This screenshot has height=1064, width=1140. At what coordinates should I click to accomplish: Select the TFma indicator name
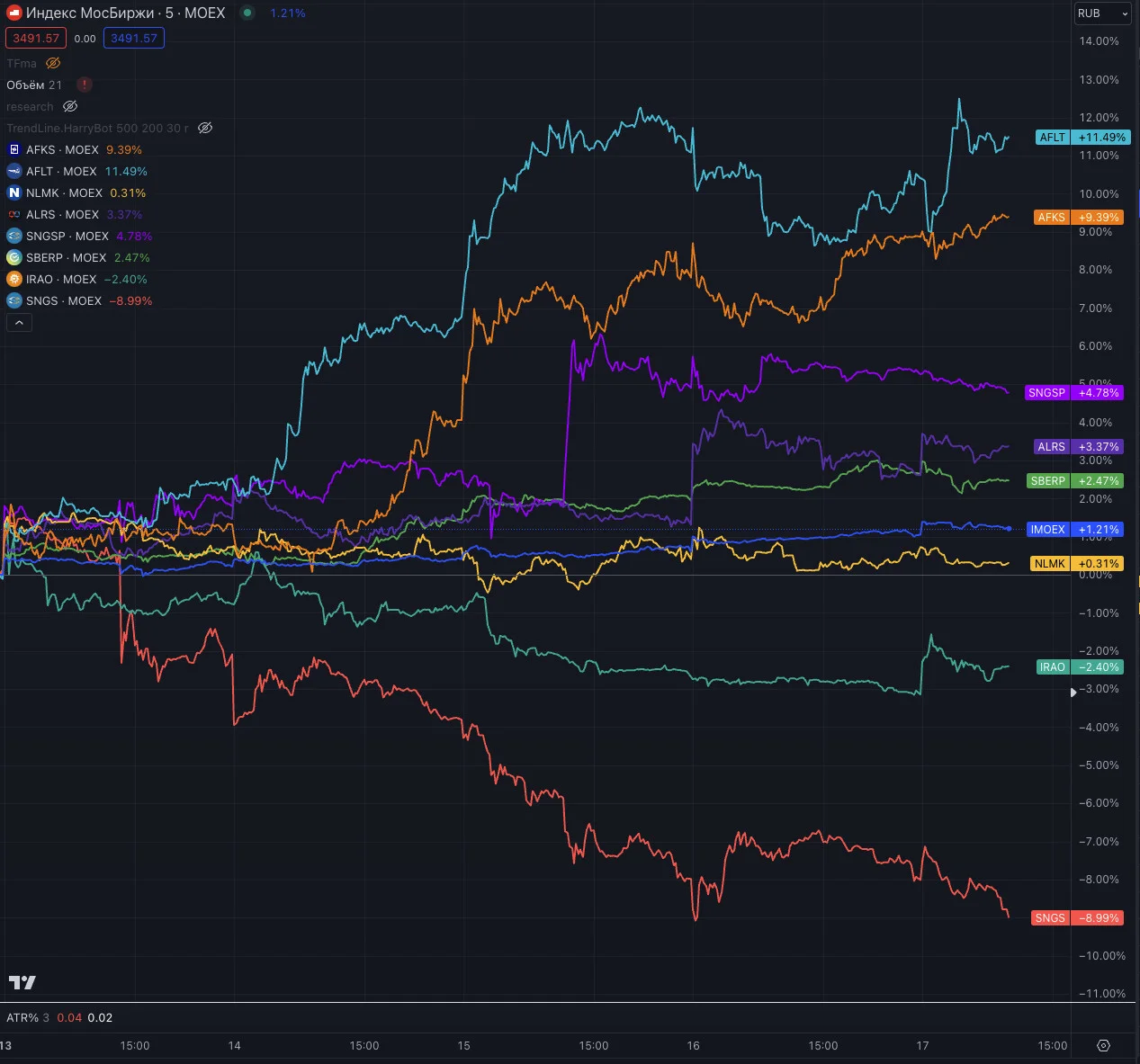(x=22, y=63)
